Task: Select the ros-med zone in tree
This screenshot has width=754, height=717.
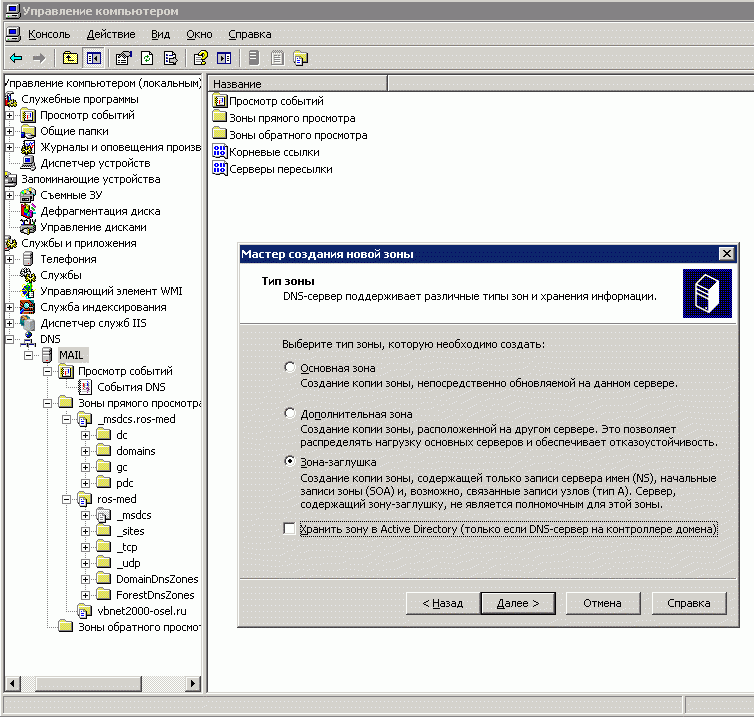Action: pyautogui.click(x=116, y=499)
